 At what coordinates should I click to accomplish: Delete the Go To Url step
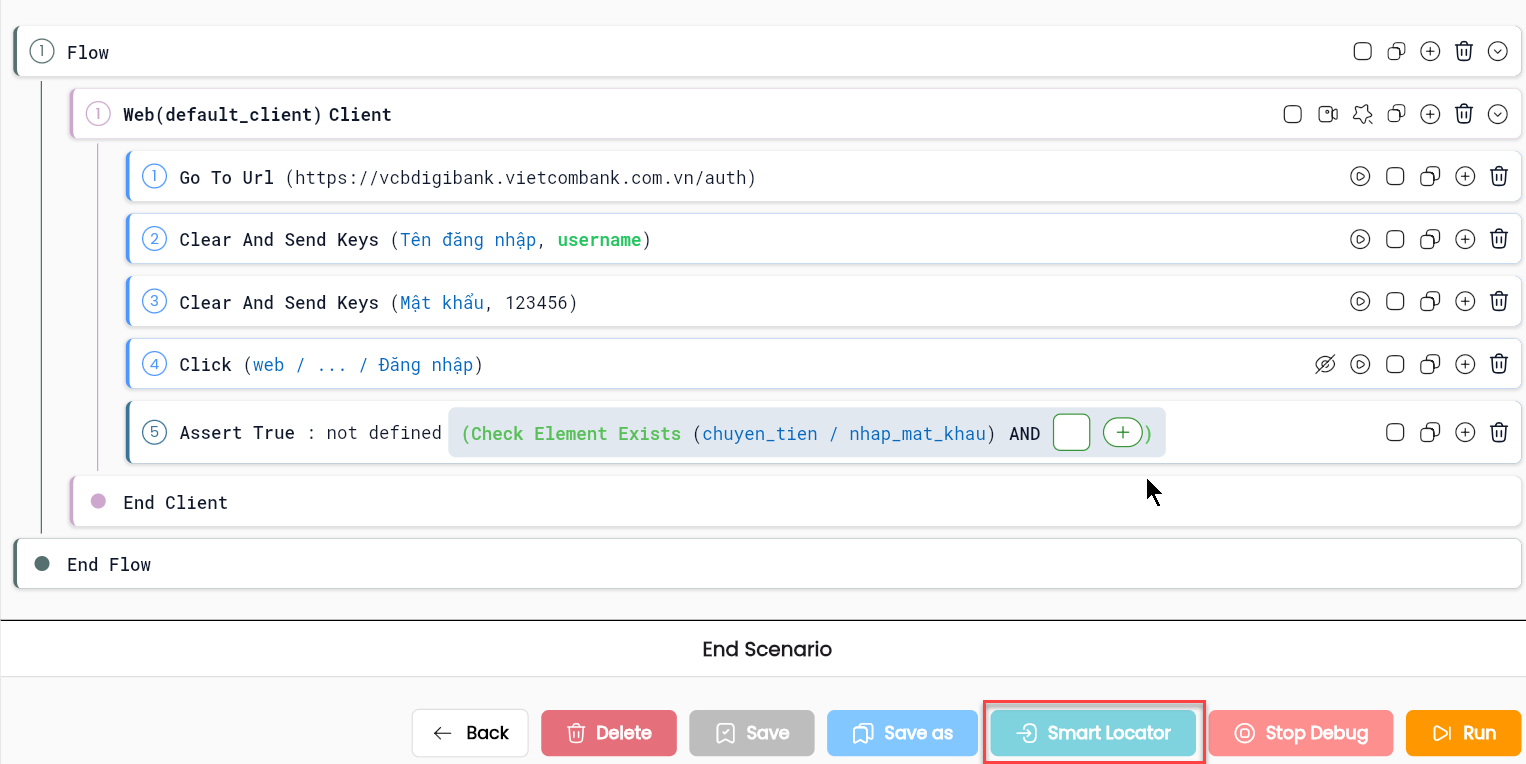[1499, 177]
